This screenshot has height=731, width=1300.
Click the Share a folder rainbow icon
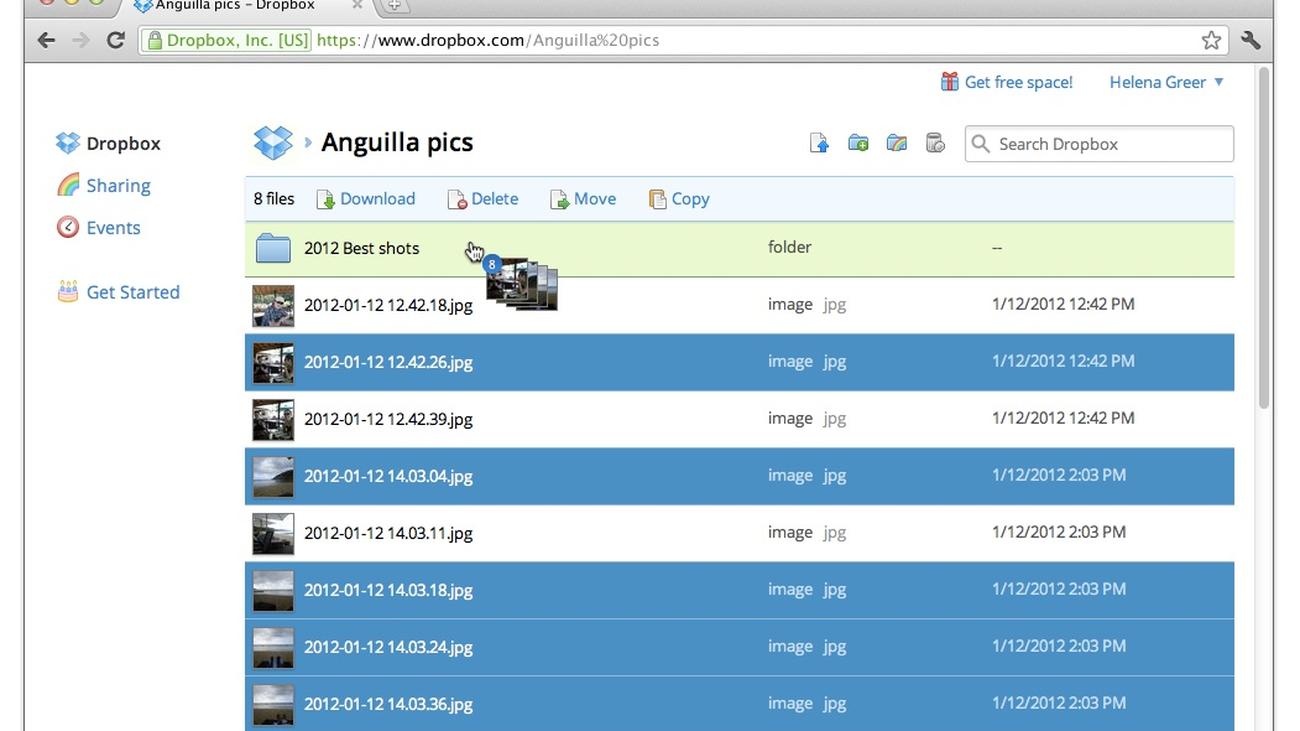tap(897, 143)
